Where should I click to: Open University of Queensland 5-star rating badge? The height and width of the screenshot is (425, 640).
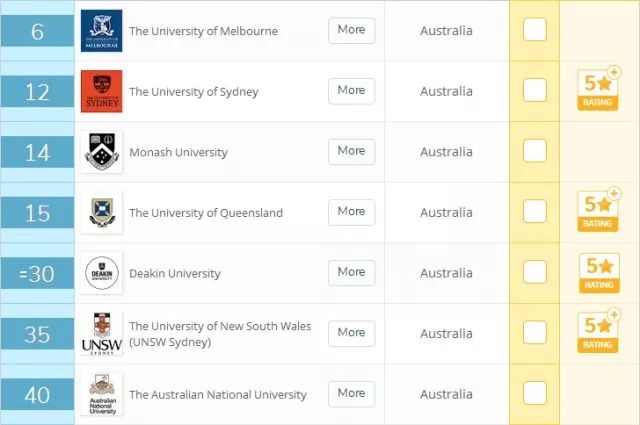[599, 211]
